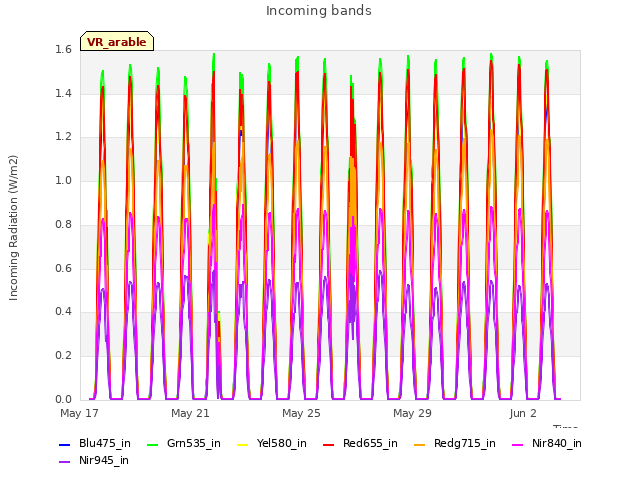Click the Jun 2 x-axis tick label
Image resolution: width=640 pixels, height=480 pixels.
[x=523, y=413]
